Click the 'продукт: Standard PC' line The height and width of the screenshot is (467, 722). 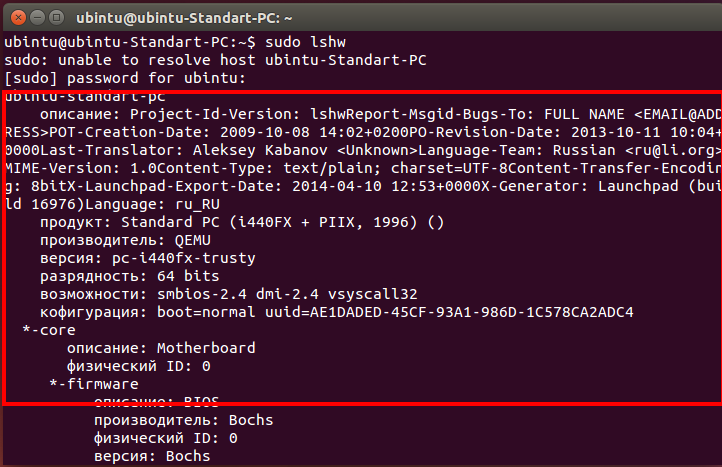point(242,222)
